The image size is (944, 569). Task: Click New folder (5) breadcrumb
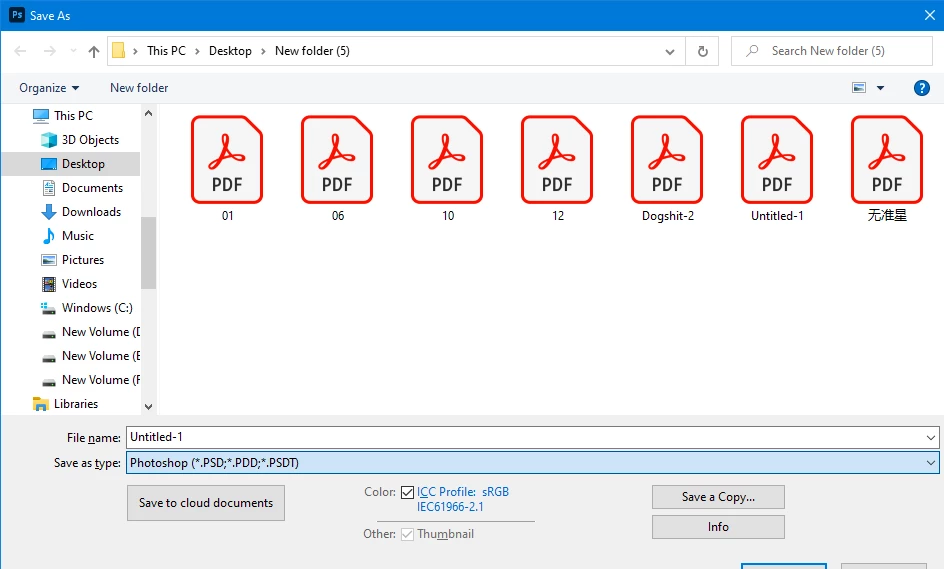[312, 51]
